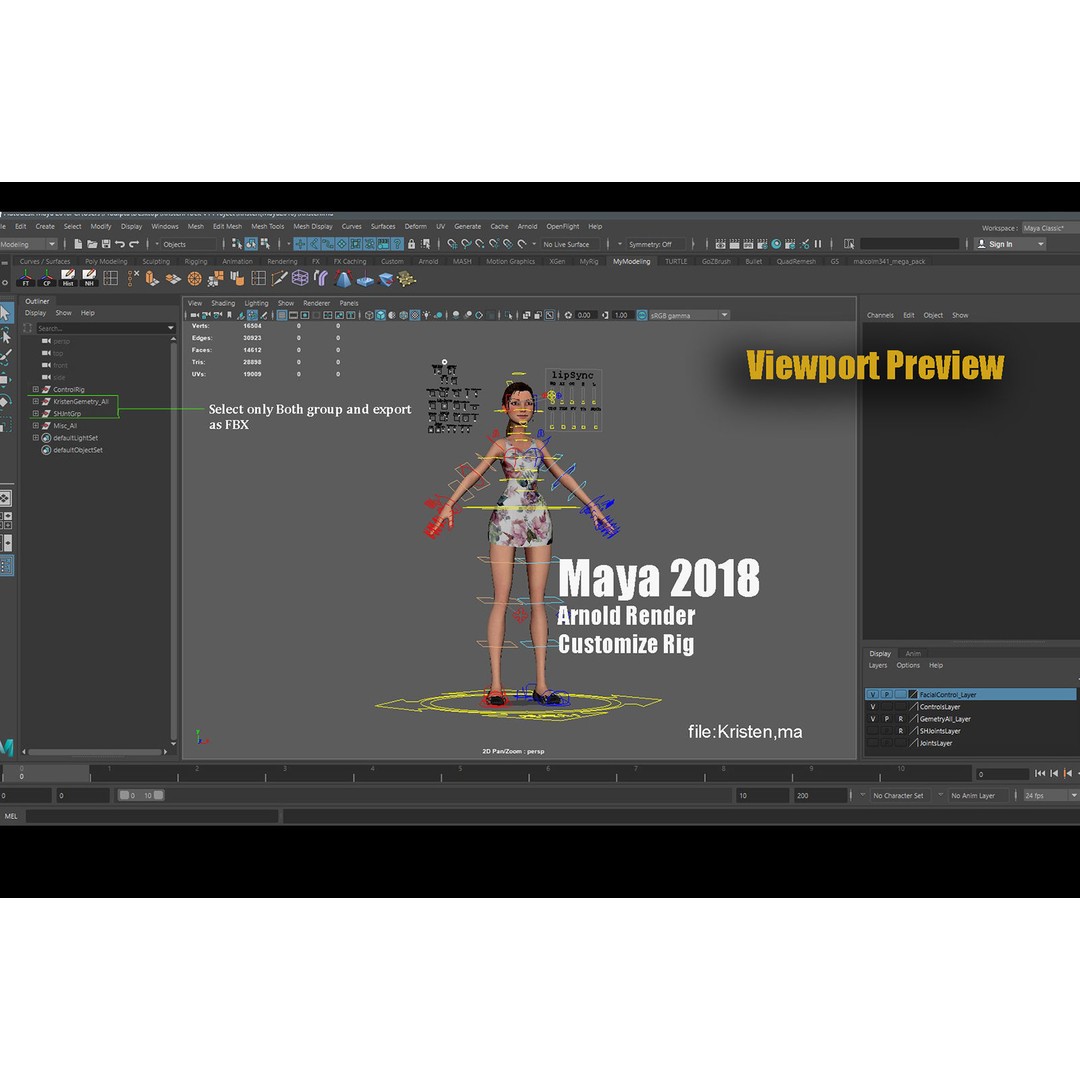
Task: Click the New Scene file icon
Action: 78,244
